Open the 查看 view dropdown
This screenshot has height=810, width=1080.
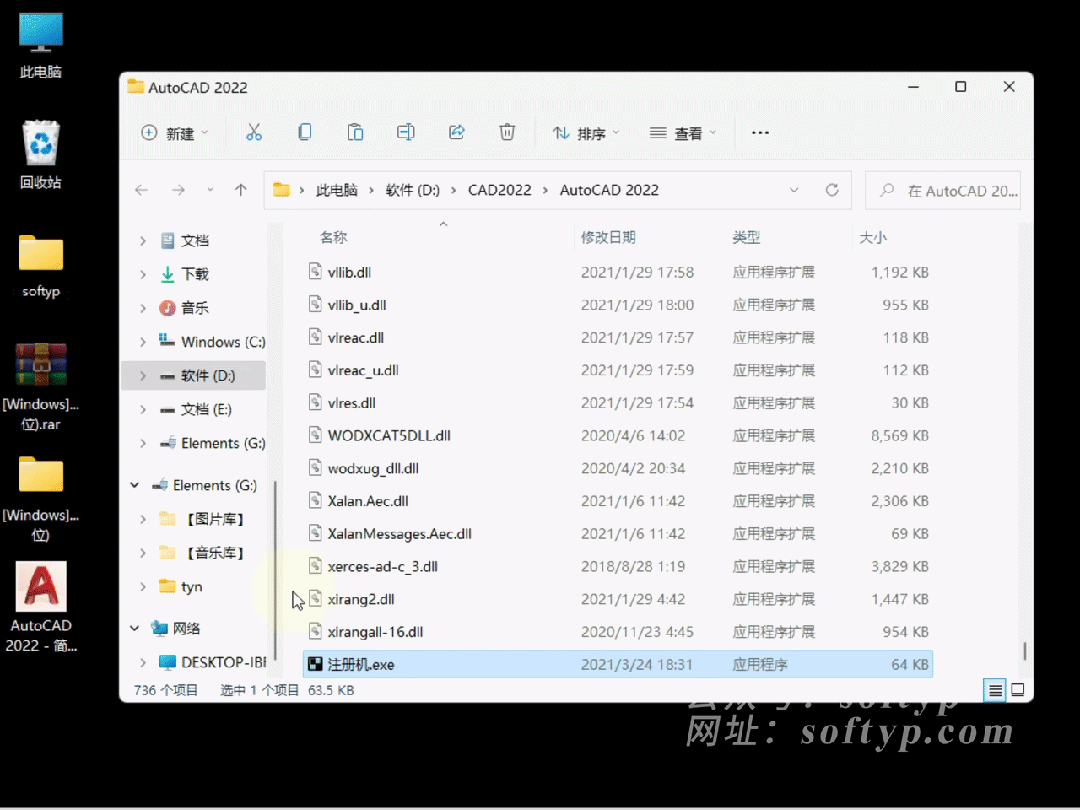[x=683, y=133]
